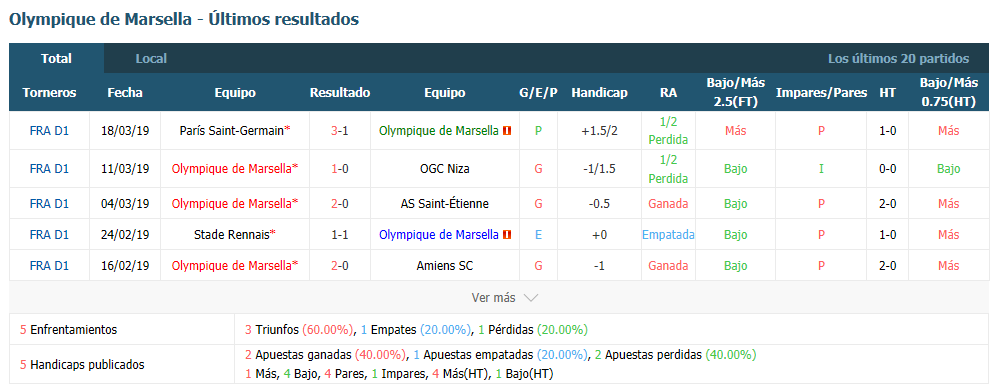Click FRA D1 league for 16/02/19 match
Image resolution: width=996 pixels, height=391 pixels.
coord(50,266)
